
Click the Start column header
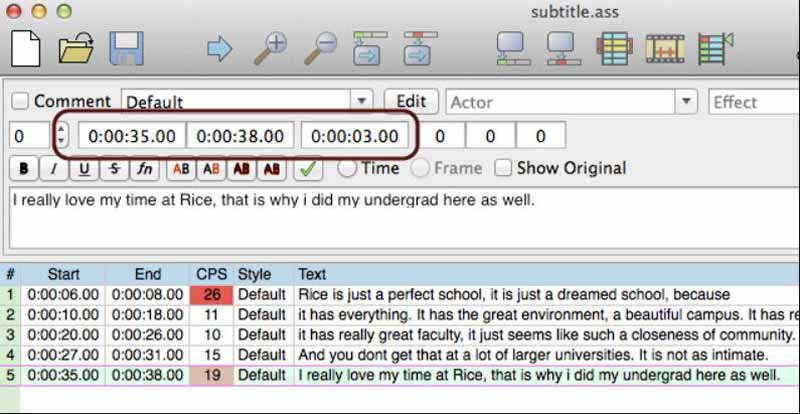click(x=63, y=275)
